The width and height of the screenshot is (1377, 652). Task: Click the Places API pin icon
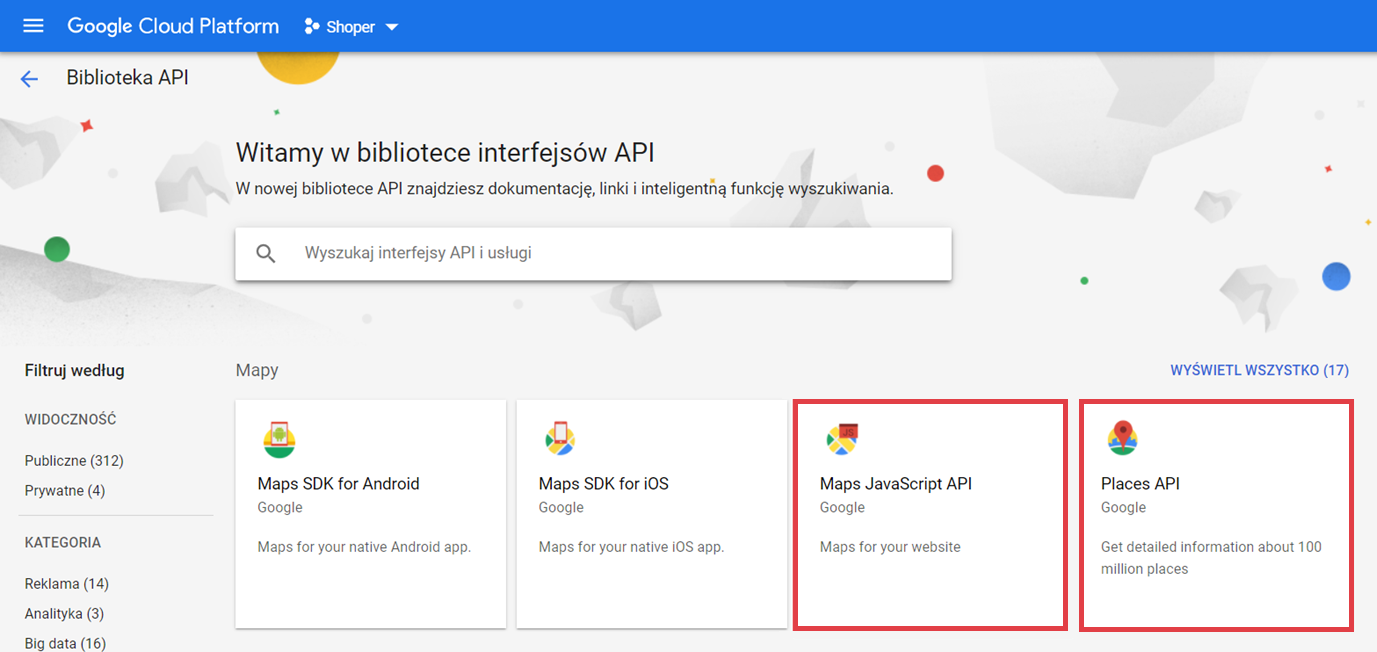(x=1123, y=438)
